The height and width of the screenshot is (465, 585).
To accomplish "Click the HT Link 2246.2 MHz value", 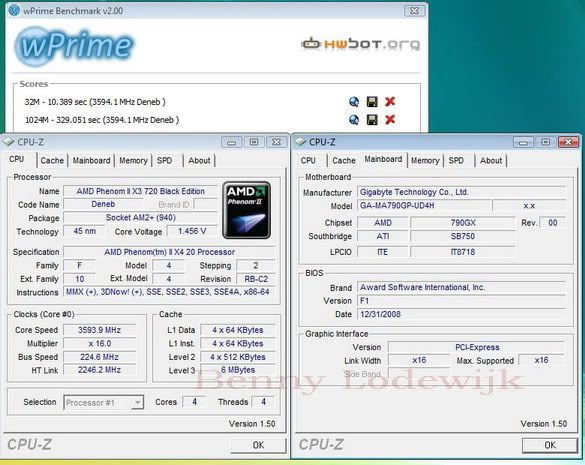I will [x=99, y=370].
